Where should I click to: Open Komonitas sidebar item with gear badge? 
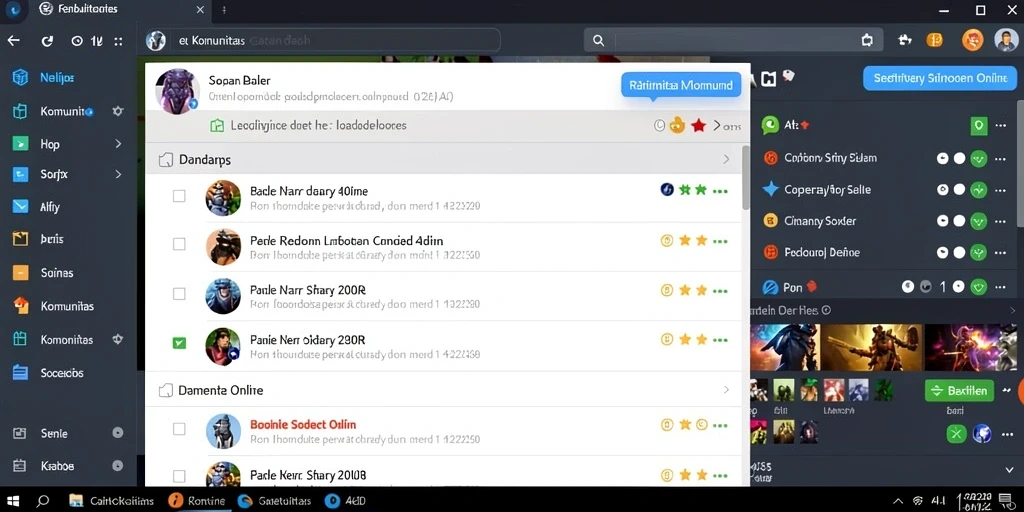68,340
